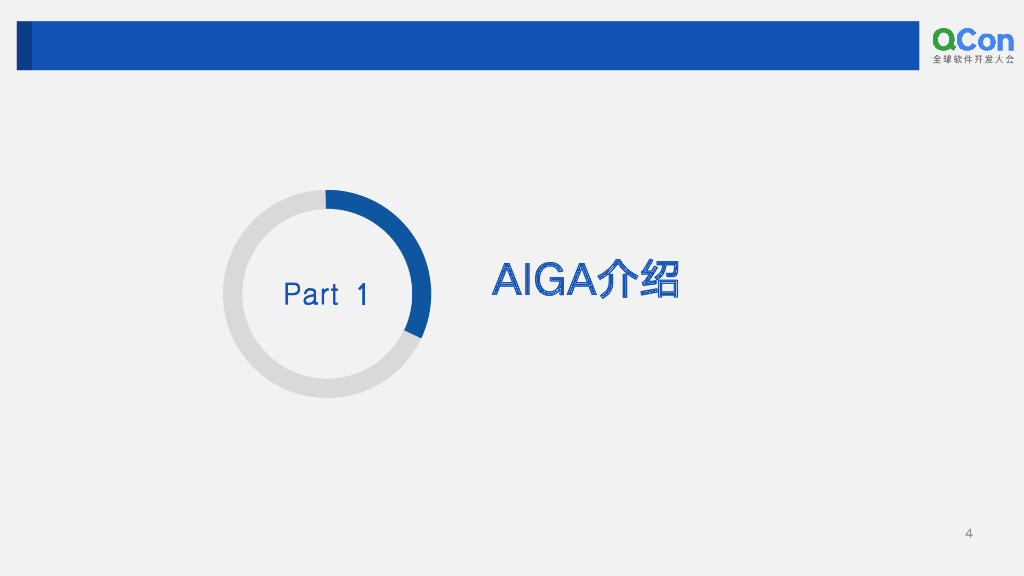1024x576 pixels.
Task: Click slide page number 4
Action: click(x=968, y=533)
